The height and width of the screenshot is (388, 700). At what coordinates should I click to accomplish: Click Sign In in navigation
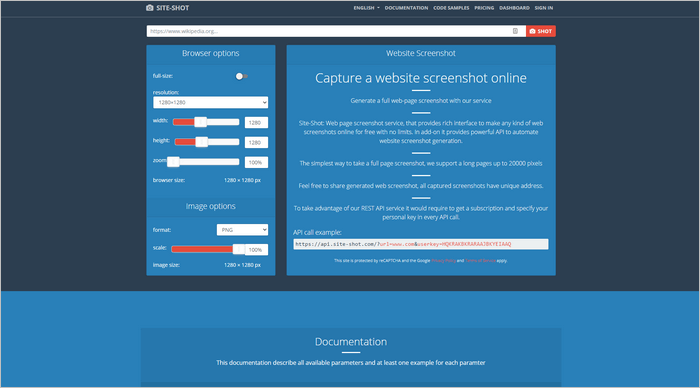(x=544, y=8)
